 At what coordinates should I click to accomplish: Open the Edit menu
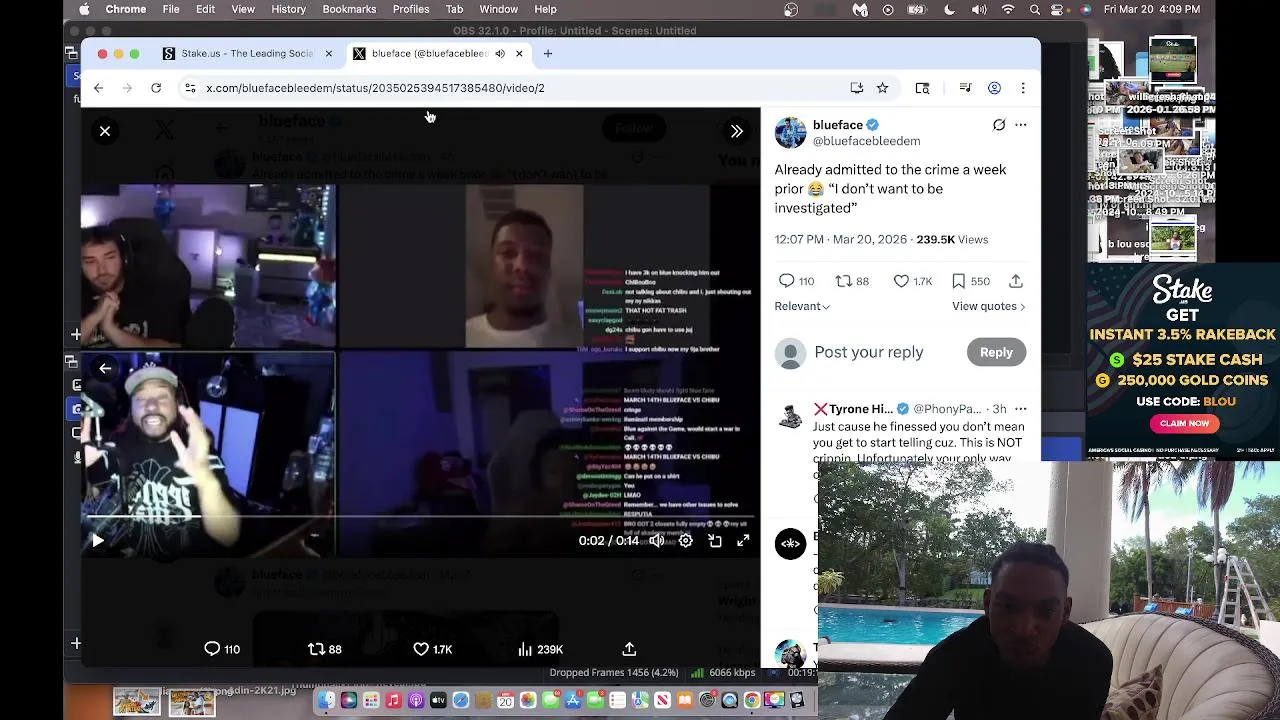[x=205, y=9]
